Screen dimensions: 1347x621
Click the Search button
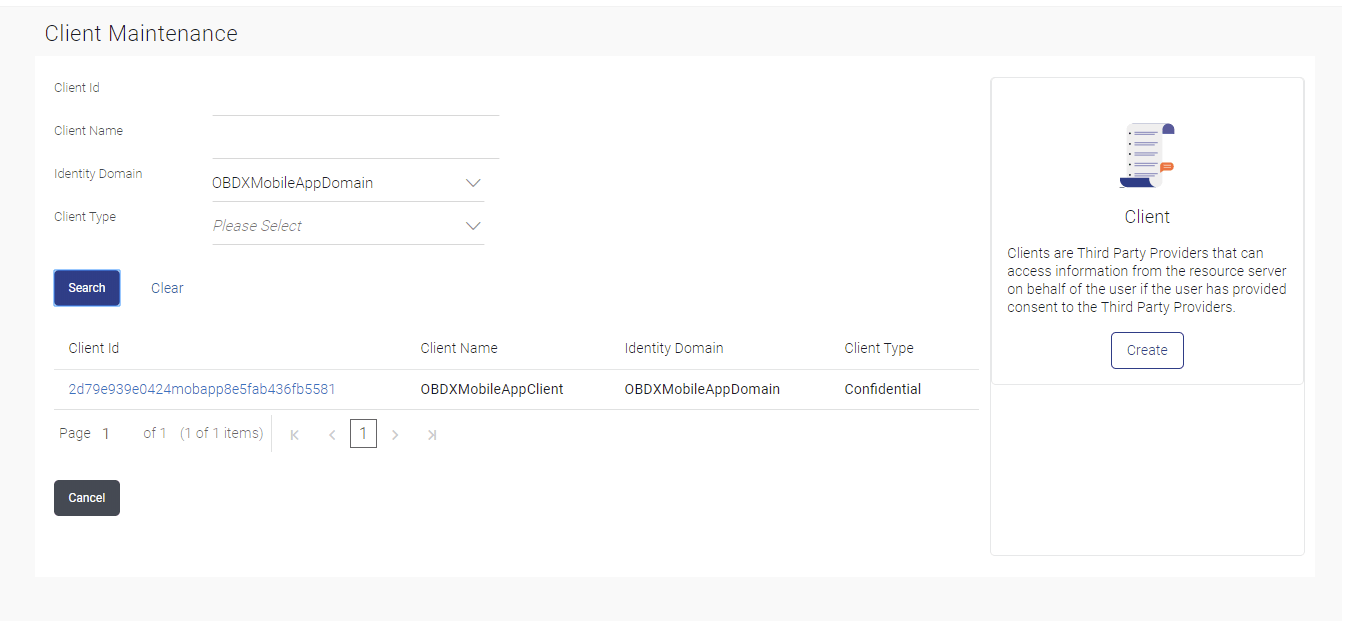(87, 288)
